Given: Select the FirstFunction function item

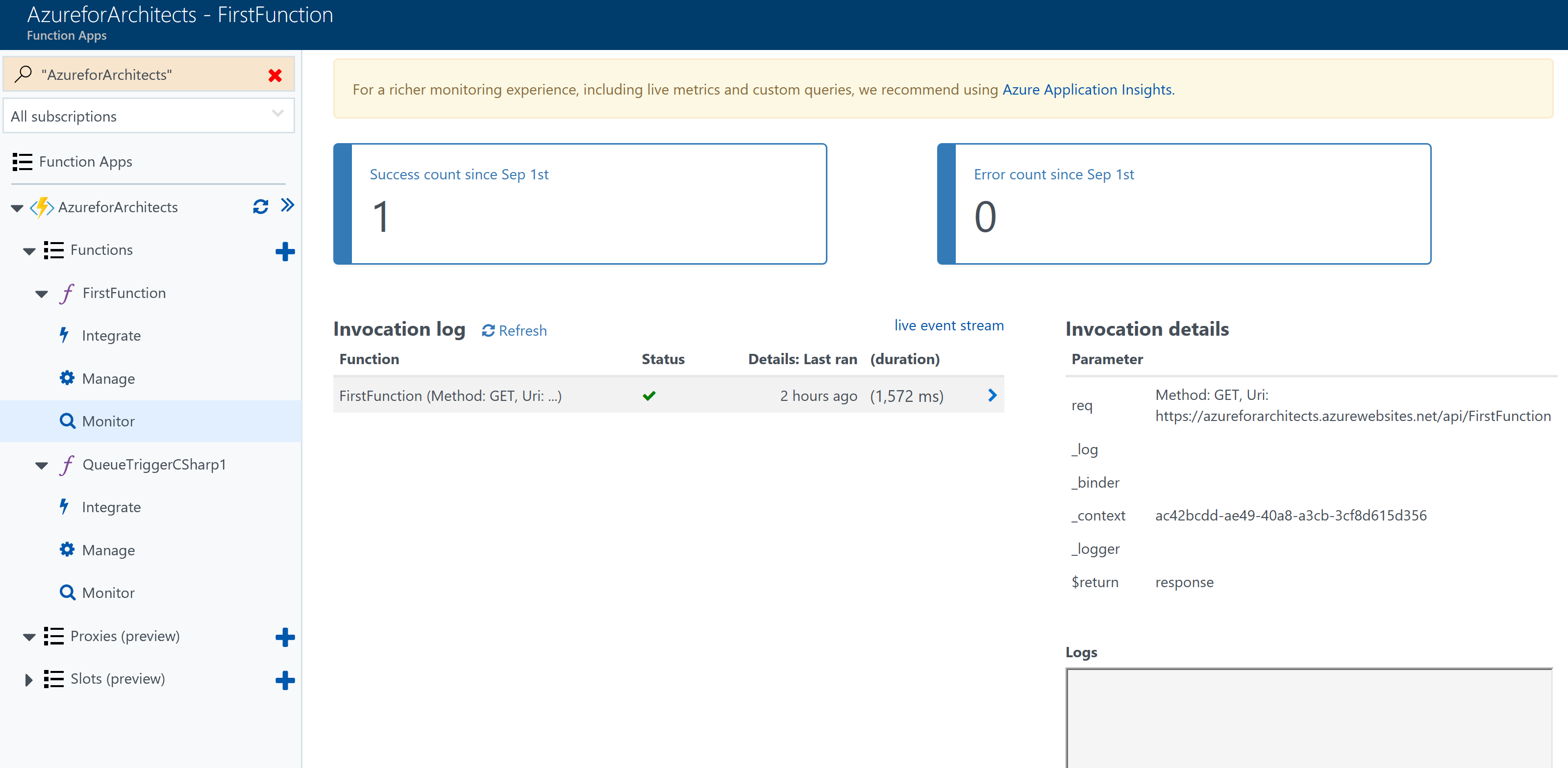Looking at the screenshot, I should pos(124,293).
